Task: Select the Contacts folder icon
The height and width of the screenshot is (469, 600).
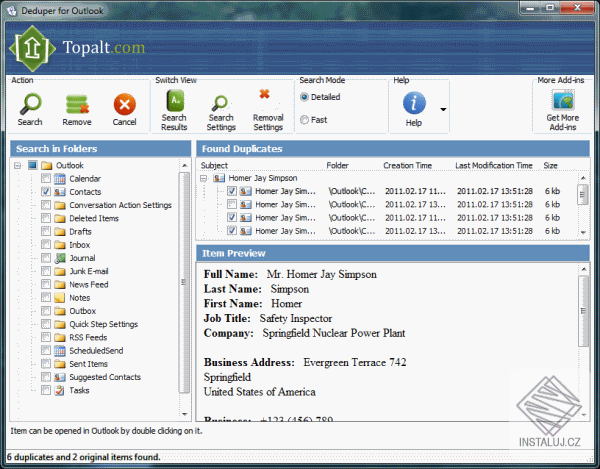Action: click(x=59, y=192)
